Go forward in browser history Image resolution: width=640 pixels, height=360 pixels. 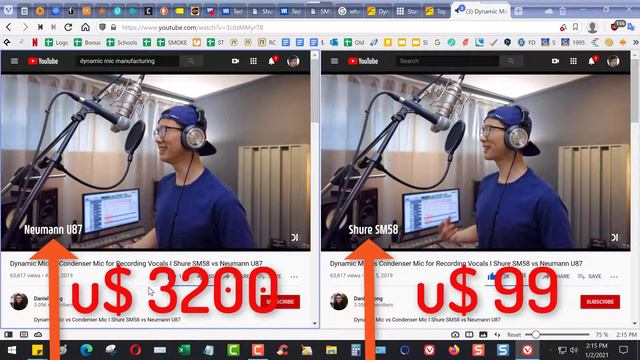tap(25, 27)
